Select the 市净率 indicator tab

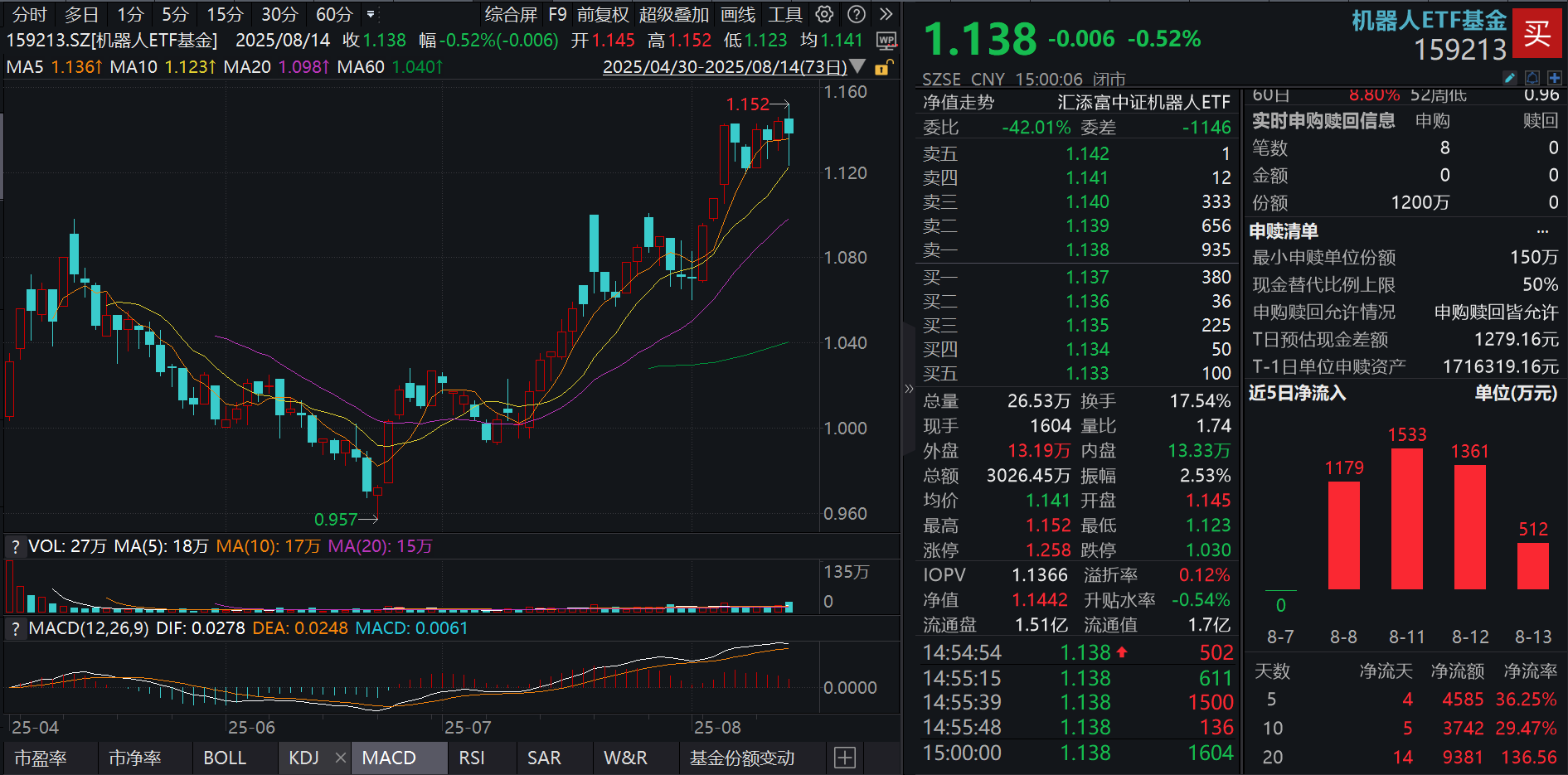[135, 758]
